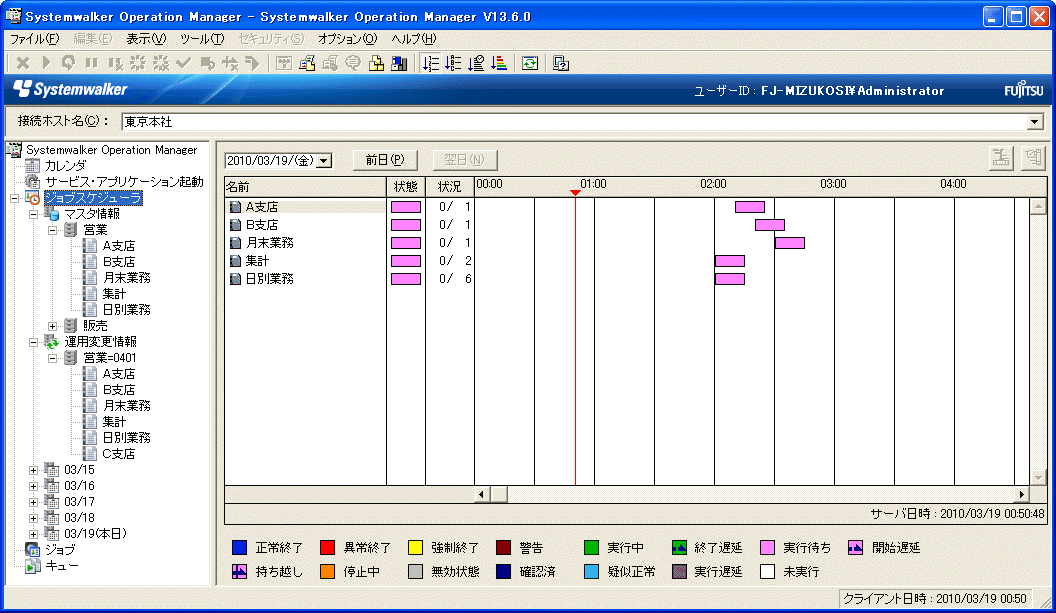The image size is (1056, 613).
Task: Click the pause toolbar icon
Action: click(92, 63)
